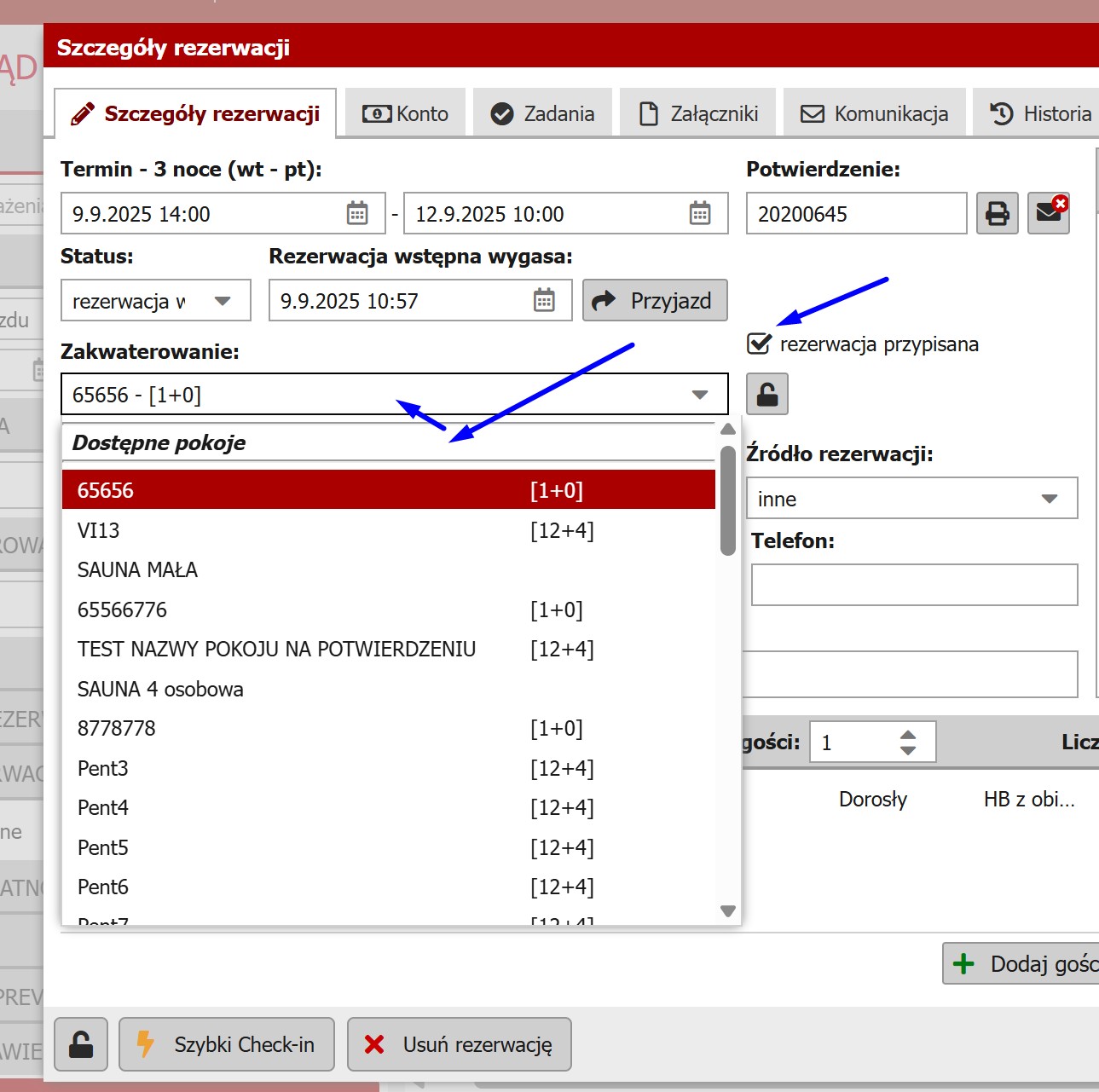The height and width of the screenshot is (1092, 1099).
Task: Select room Pent4 from the list
Action: (389, 807)
